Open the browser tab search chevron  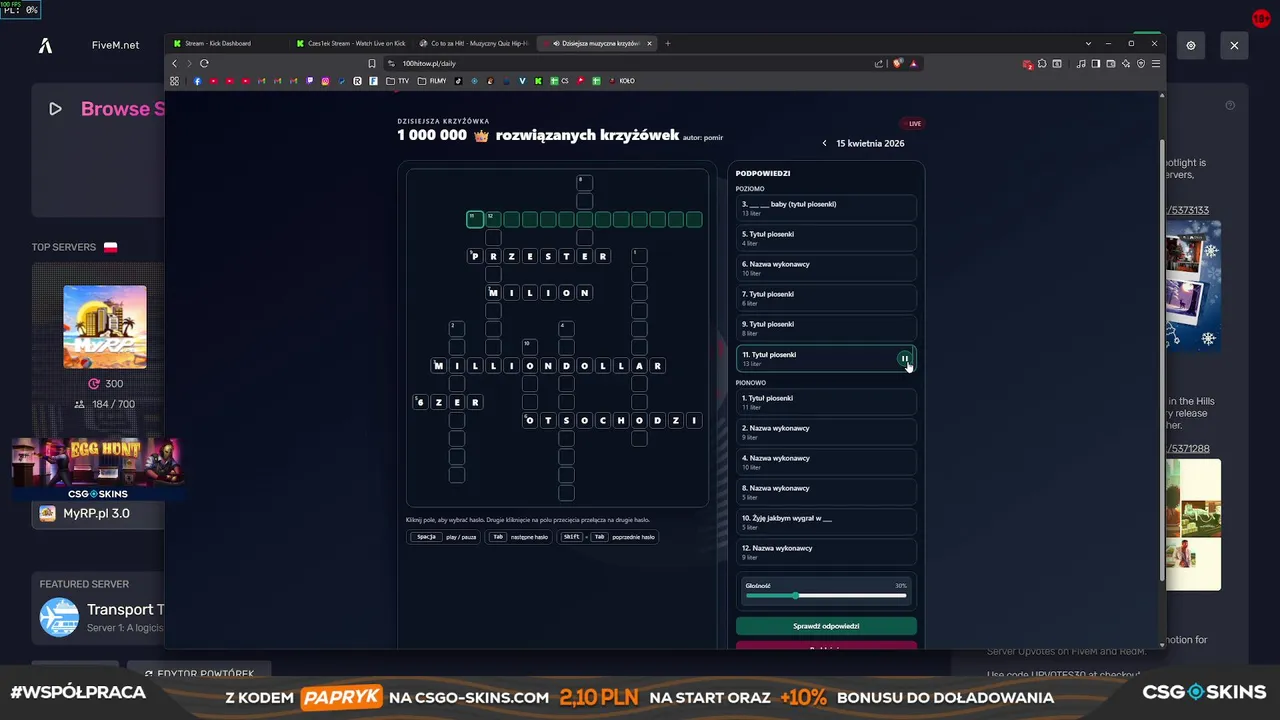tap(1088, 43)
